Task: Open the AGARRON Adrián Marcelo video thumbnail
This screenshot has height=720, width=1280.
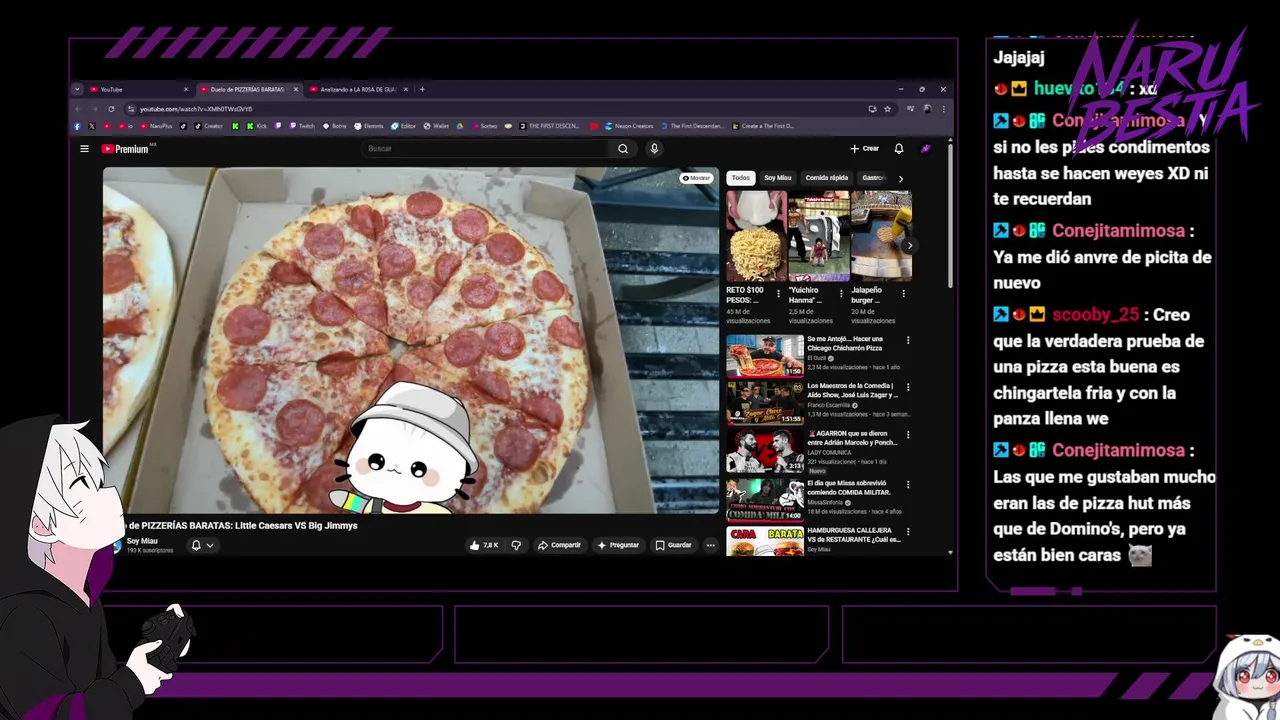Action: pos(765,451)
